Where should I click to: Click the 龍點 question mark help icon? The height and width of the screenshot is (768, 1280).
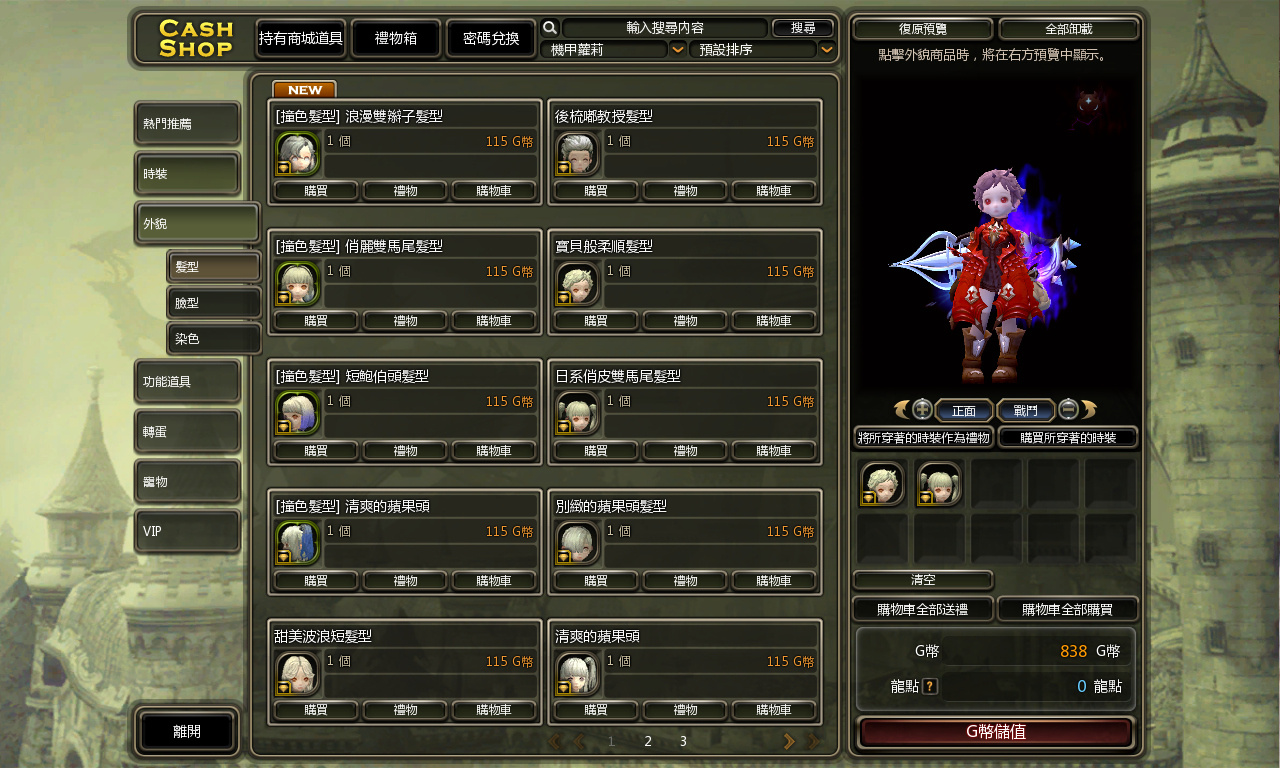click(930, 686)
